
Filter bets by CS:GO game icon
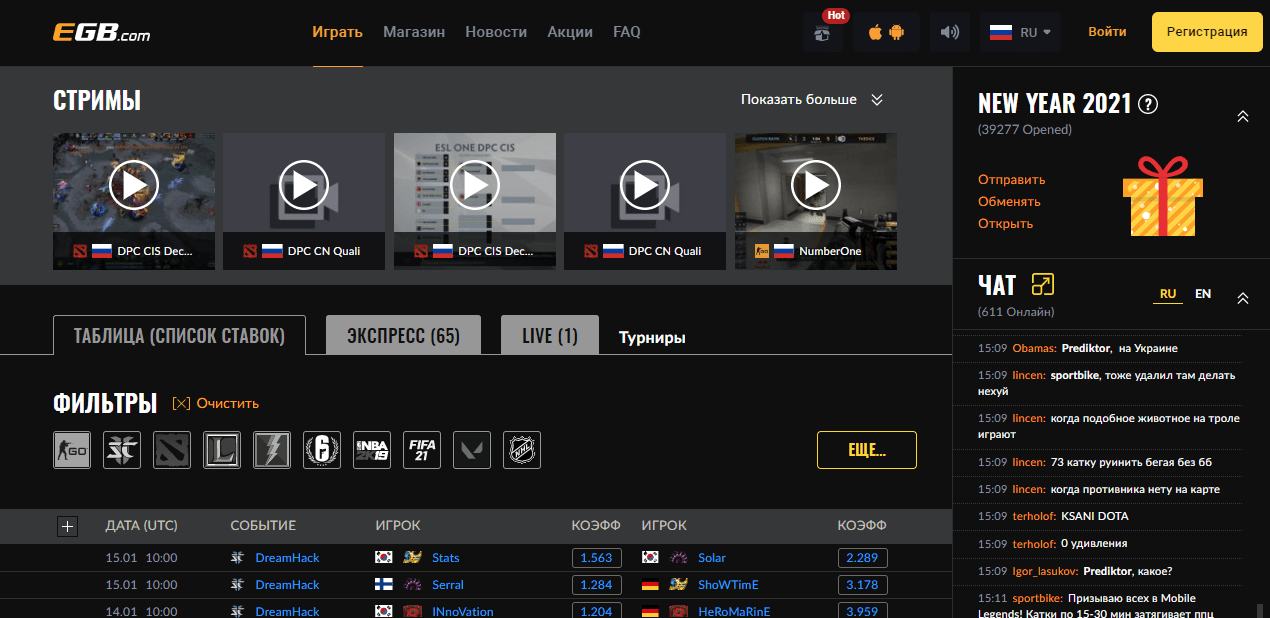72,450
